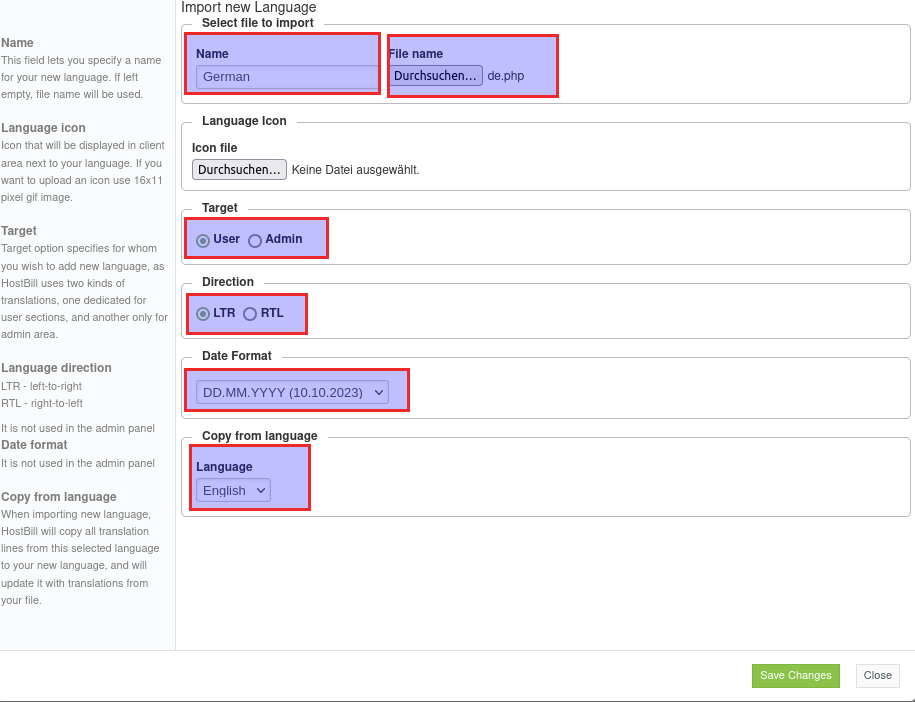This screenshot has width=915, height=702.
Task: Click the File name label
Action: click(x=416, y=54)
